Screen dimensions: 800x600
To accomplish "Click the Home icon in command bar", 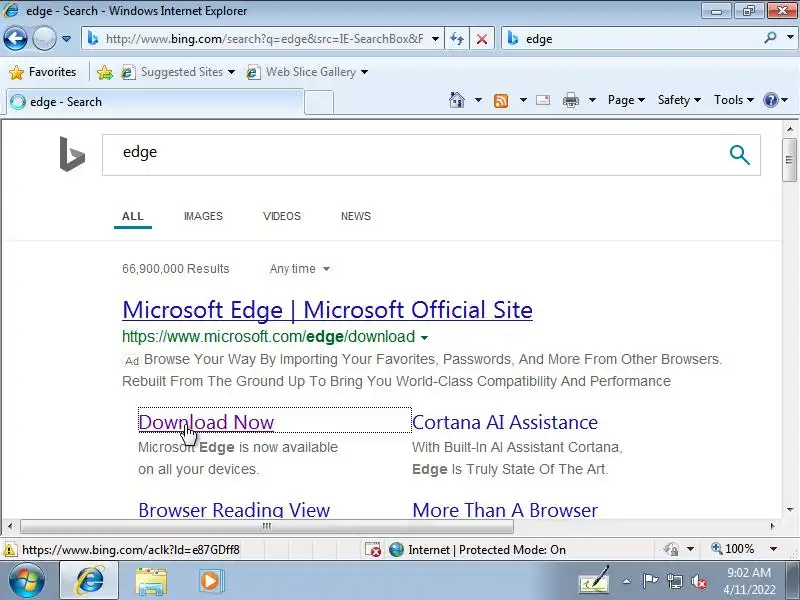I will coord(457,100).
